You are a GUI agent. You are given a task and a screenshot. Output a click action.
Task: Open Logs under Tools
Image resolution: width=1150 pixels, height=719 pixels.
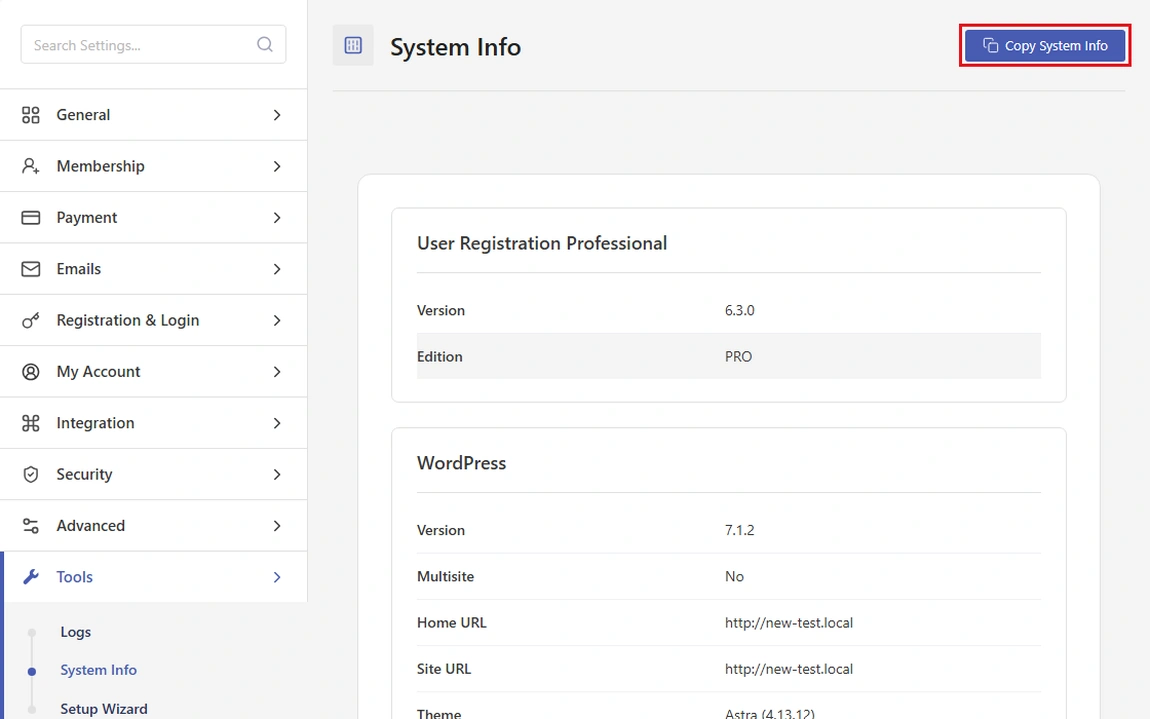click(76, 632)
